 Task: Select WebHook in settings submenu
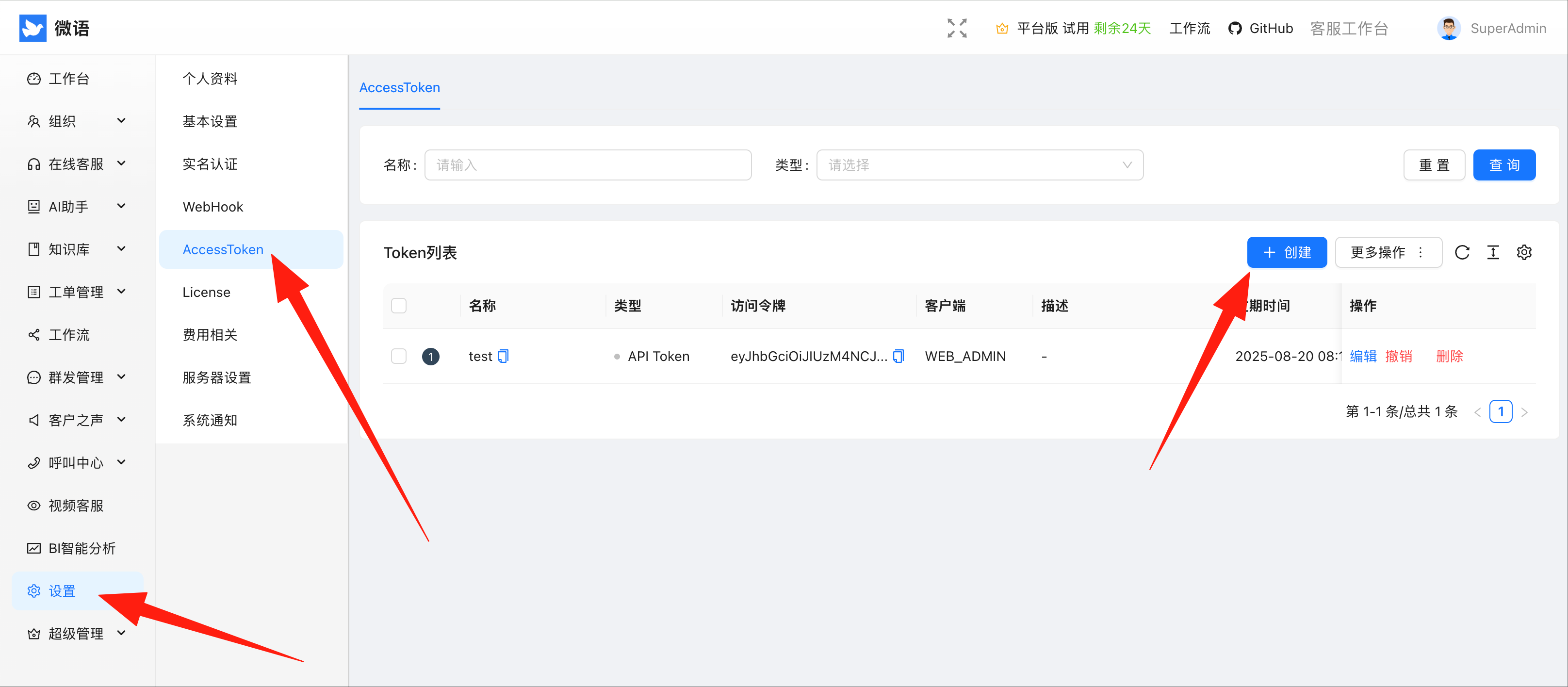click(213, 207)
